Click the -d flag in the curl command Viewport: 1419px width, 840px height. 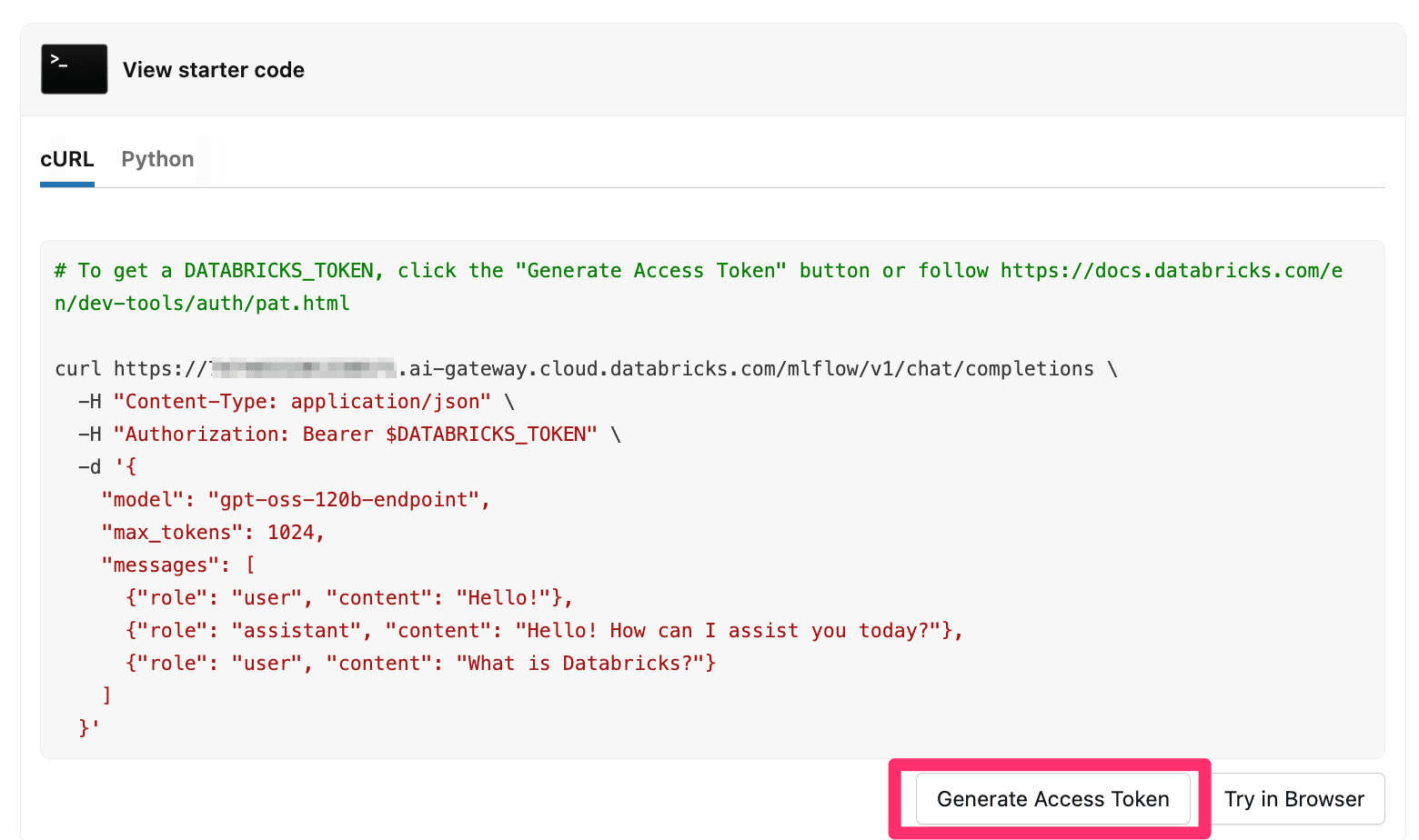pyautogui.click(x=89, y=467)
